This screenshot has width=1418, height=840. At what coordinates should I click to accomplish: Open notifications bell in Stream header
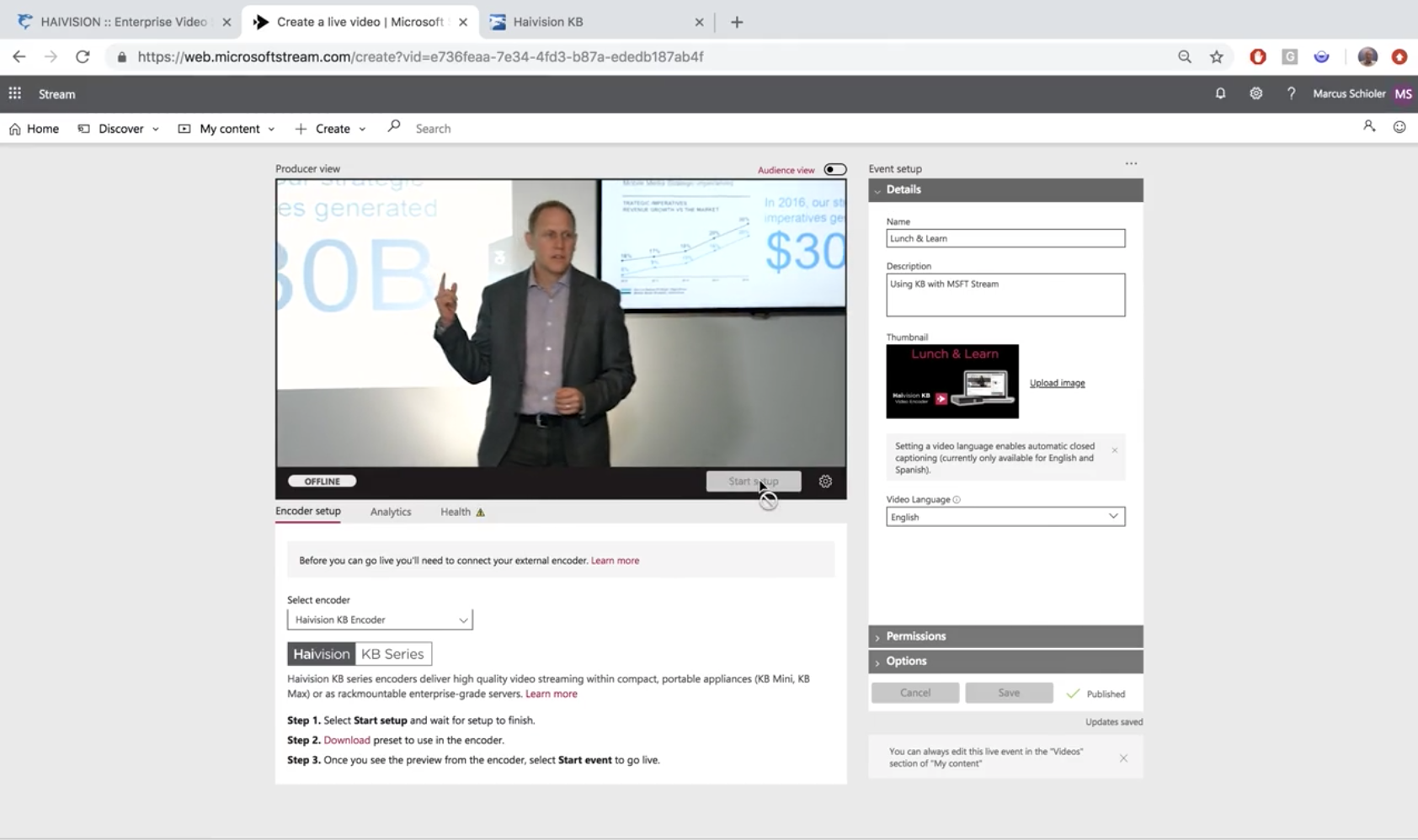(x=1220, y=93)
